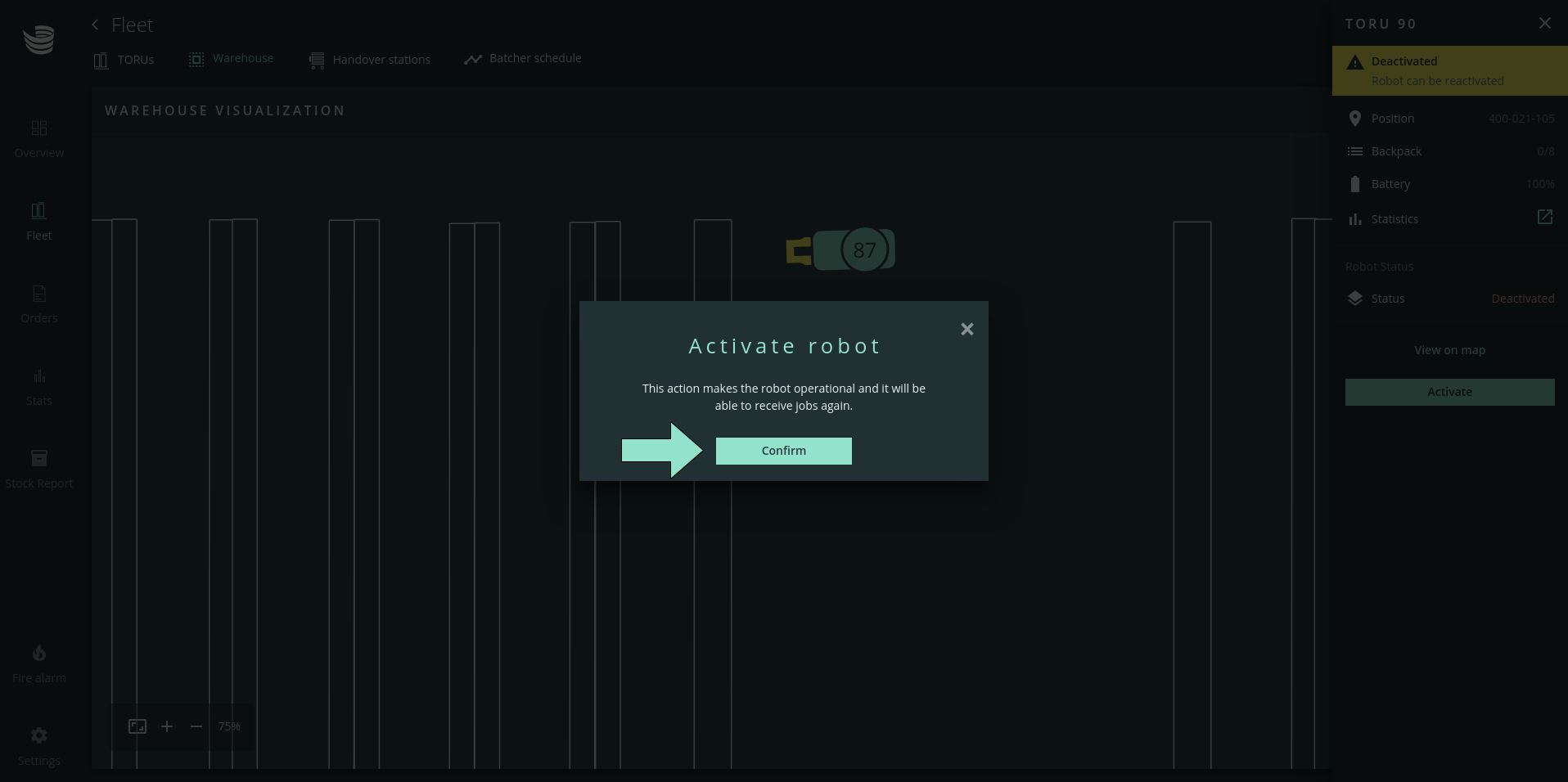This screenshot has height=782, width=1568.
Task: Close the TORU 90 details panel
Action: (1544, 24)
